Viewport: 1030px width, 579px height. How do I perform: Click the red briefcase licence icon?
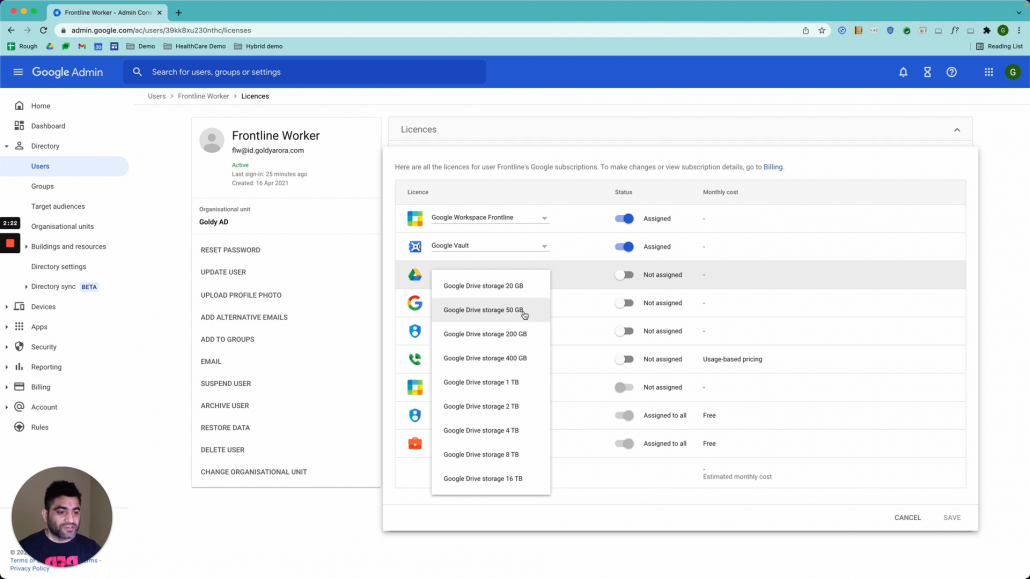point(414,444)
